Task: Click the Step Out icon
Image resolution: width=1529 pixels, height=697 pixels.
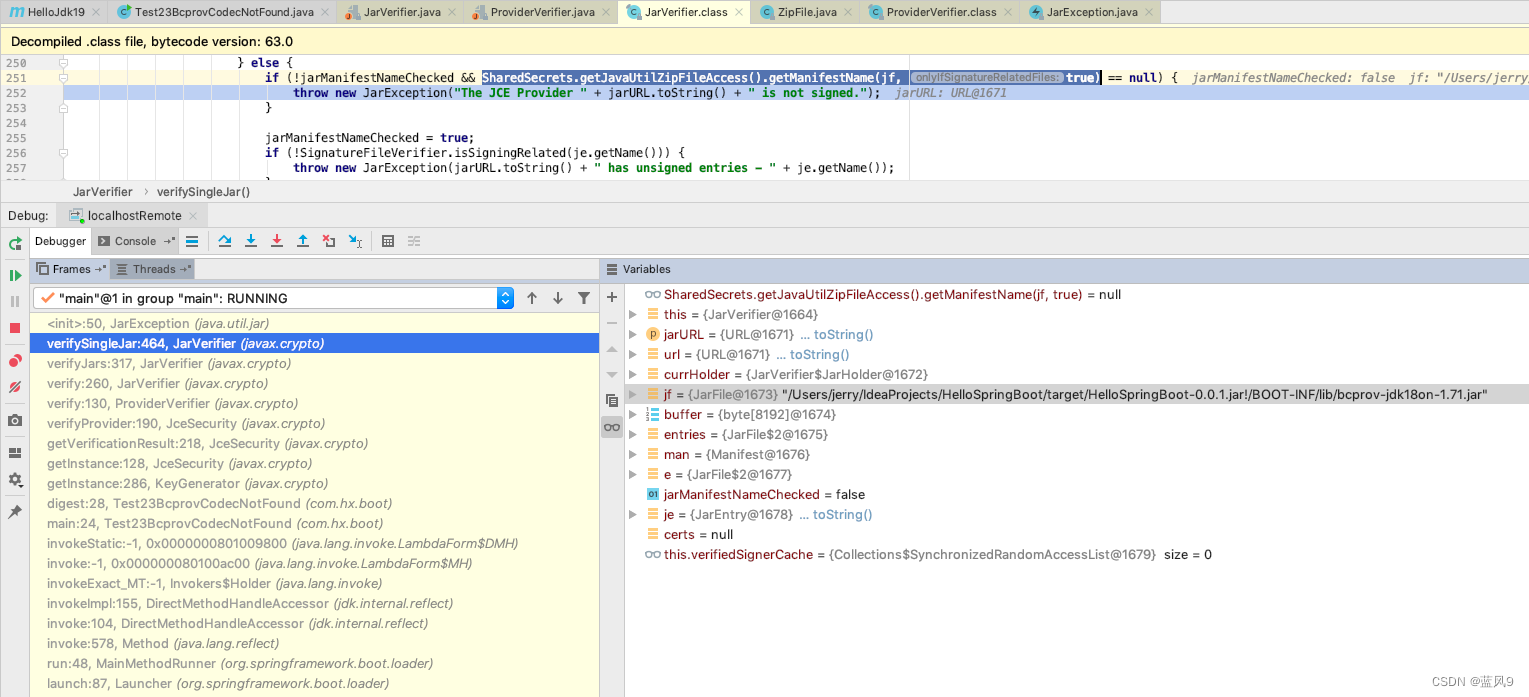Action: point(303,241)
